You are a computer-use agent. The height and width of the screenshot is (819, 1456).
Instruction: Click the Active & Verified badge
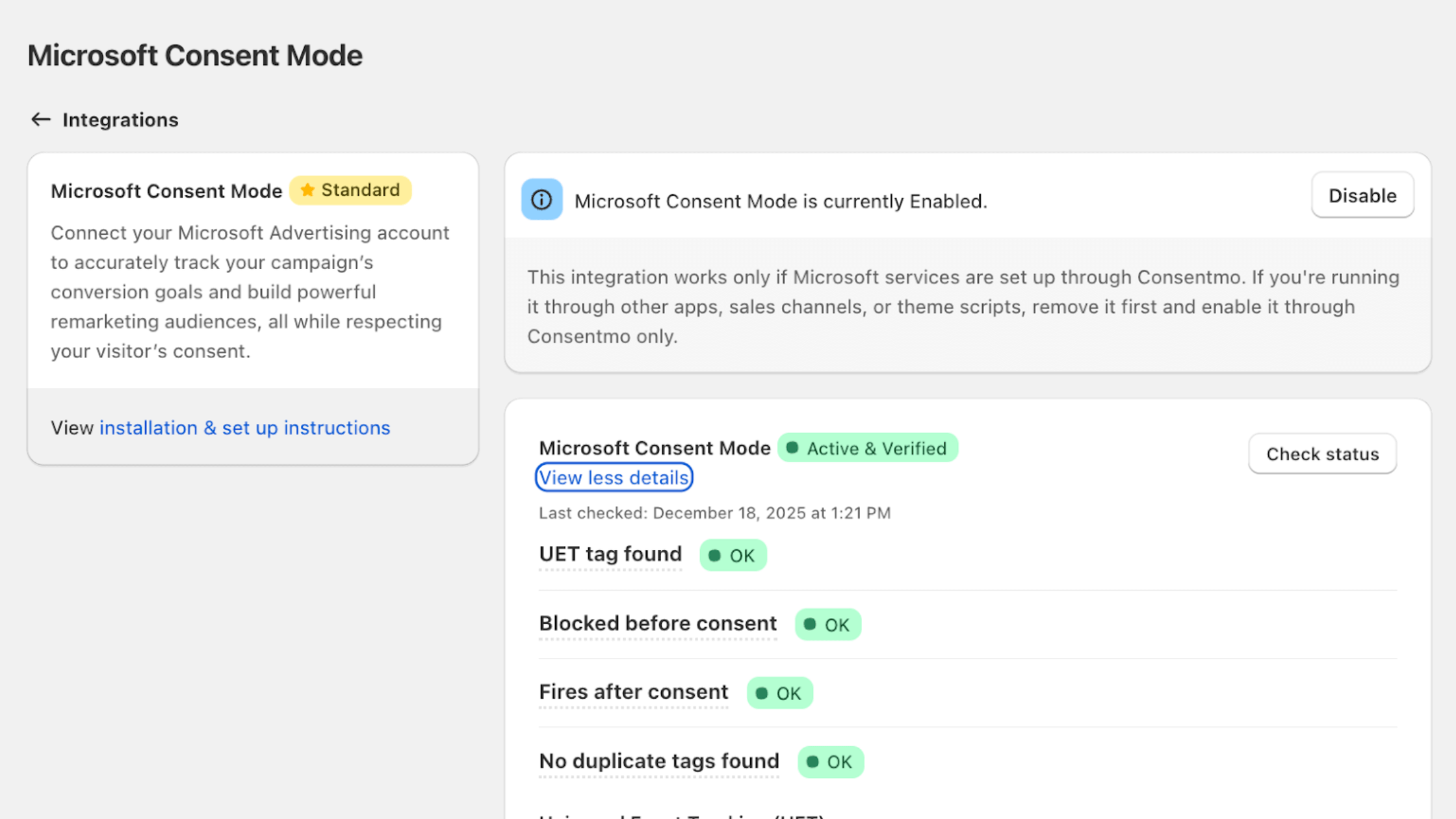pyautogui.click(x=867, y=448)
